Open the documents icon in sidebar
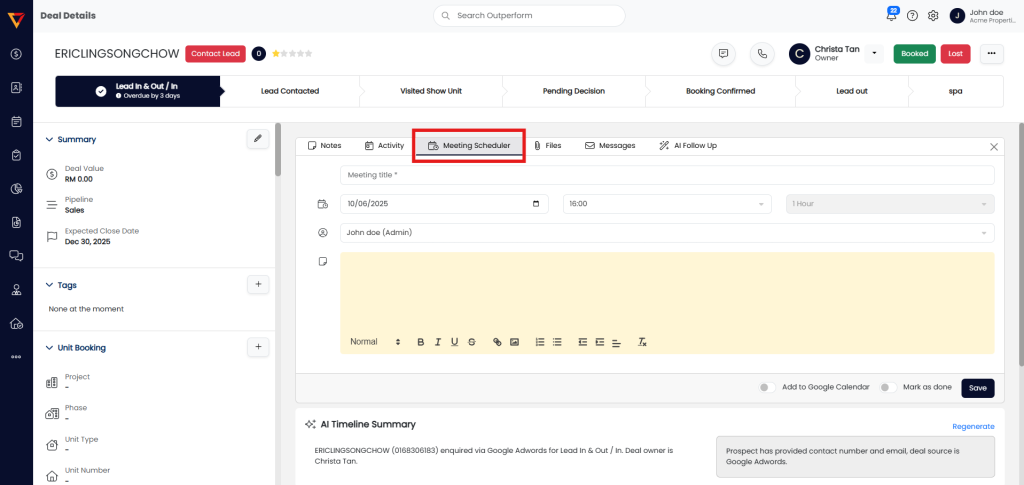 pos(16,223)
